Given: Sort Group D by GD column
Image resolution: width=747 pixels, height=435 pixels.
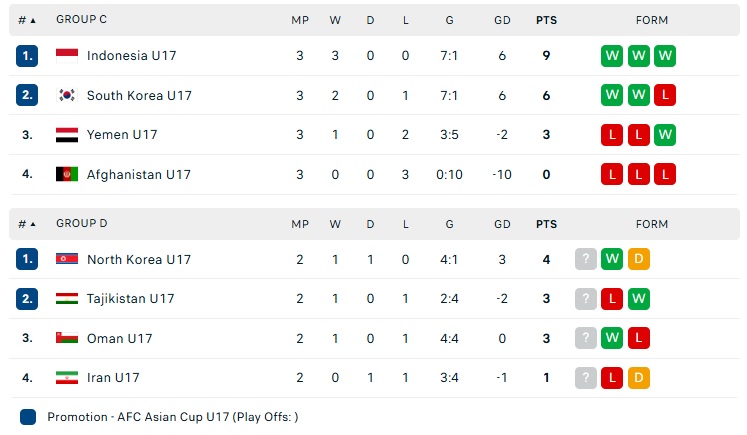Looking at the screenshot, I should pos(502,224).
